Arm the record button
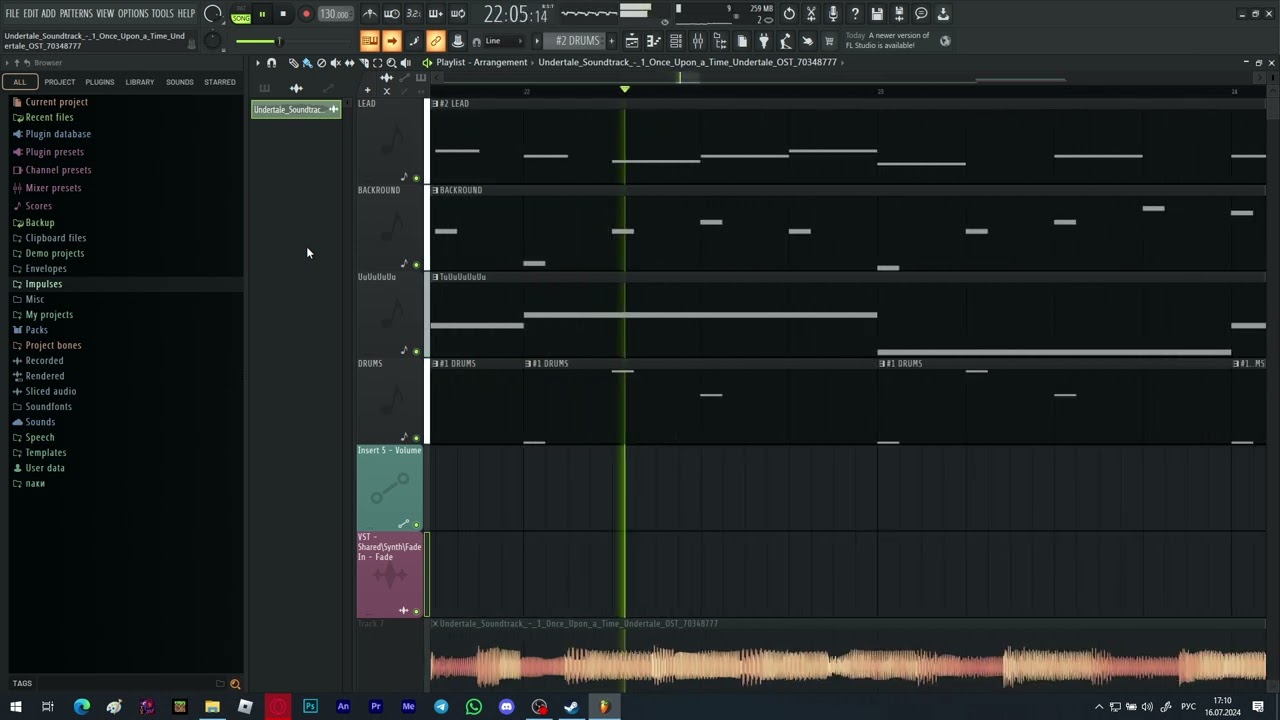The height and width of the screenshot is (720, 1280). coord(306,14)
